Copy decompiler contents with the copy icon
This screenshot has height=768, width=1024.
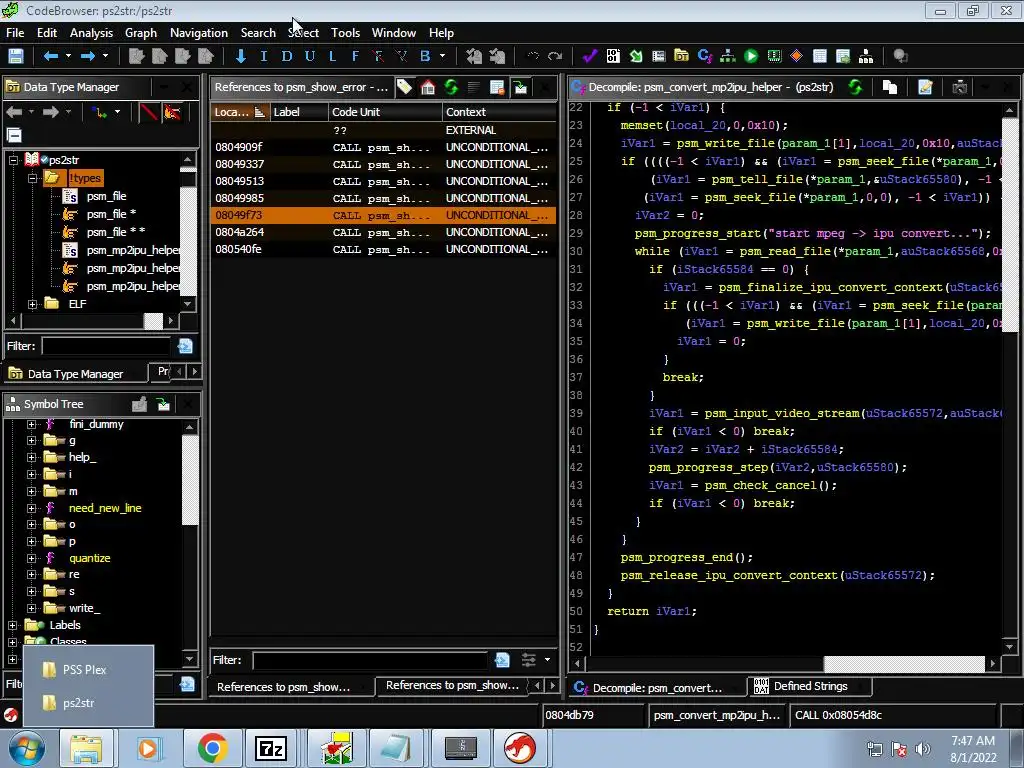pyautogui.click(x=889, y=87)
